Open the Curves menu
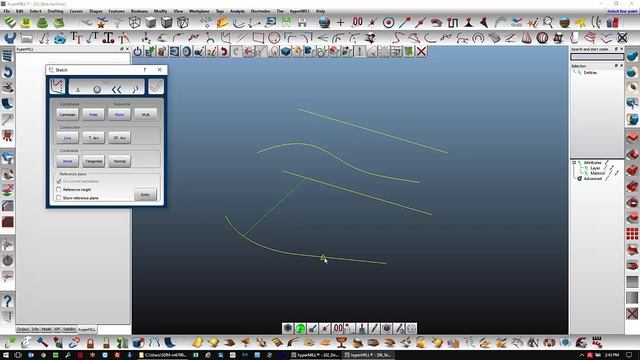This screenshot has width=640, height=360. tap(76, 11)
